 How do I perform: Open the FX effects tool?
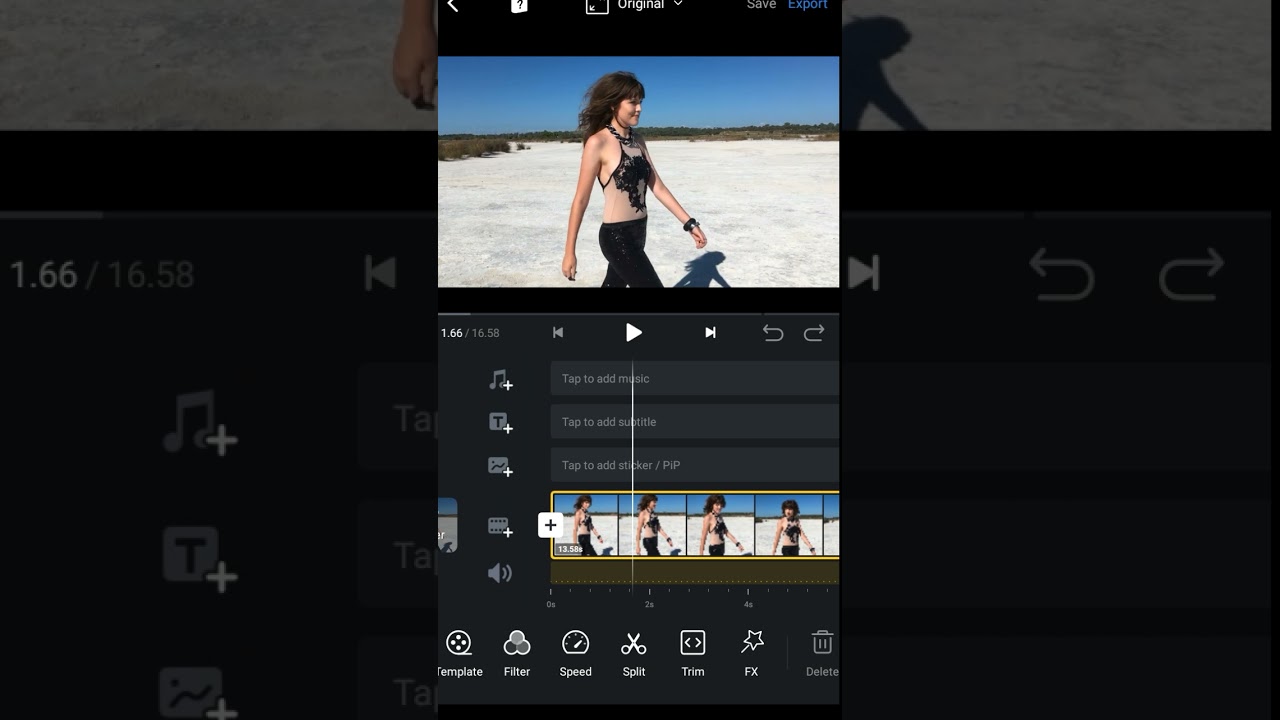752,654
